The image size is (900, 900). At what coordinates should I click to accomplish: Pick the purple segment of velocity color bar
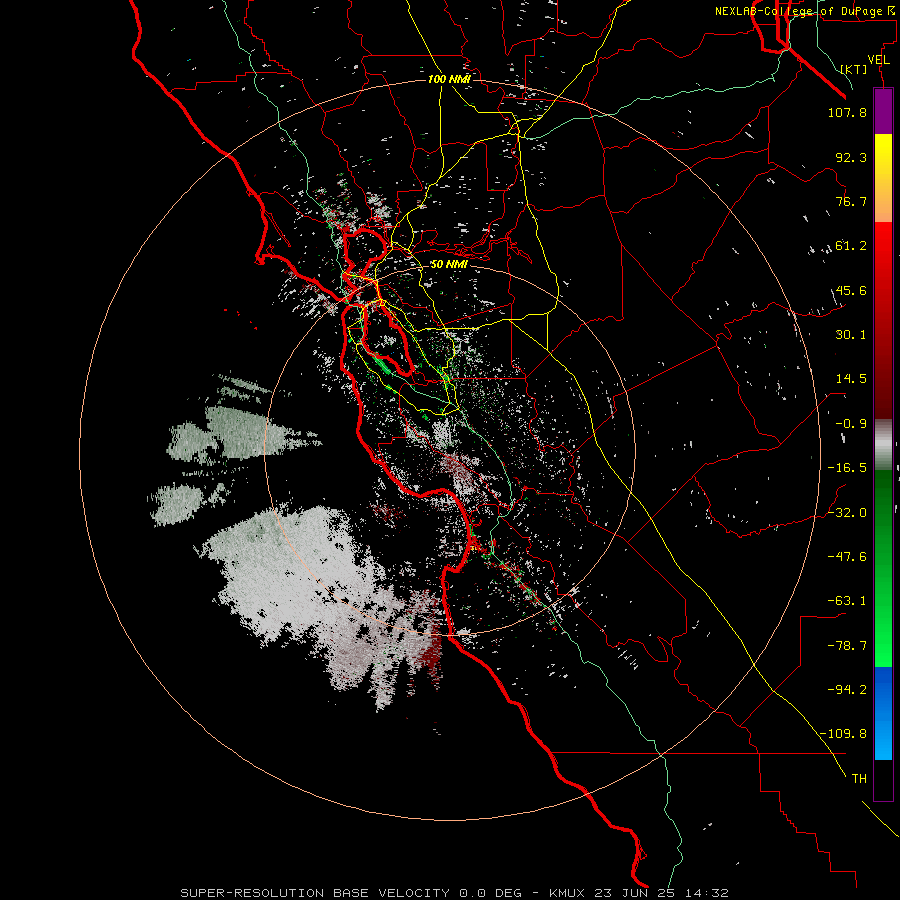(x=883, y=111)
